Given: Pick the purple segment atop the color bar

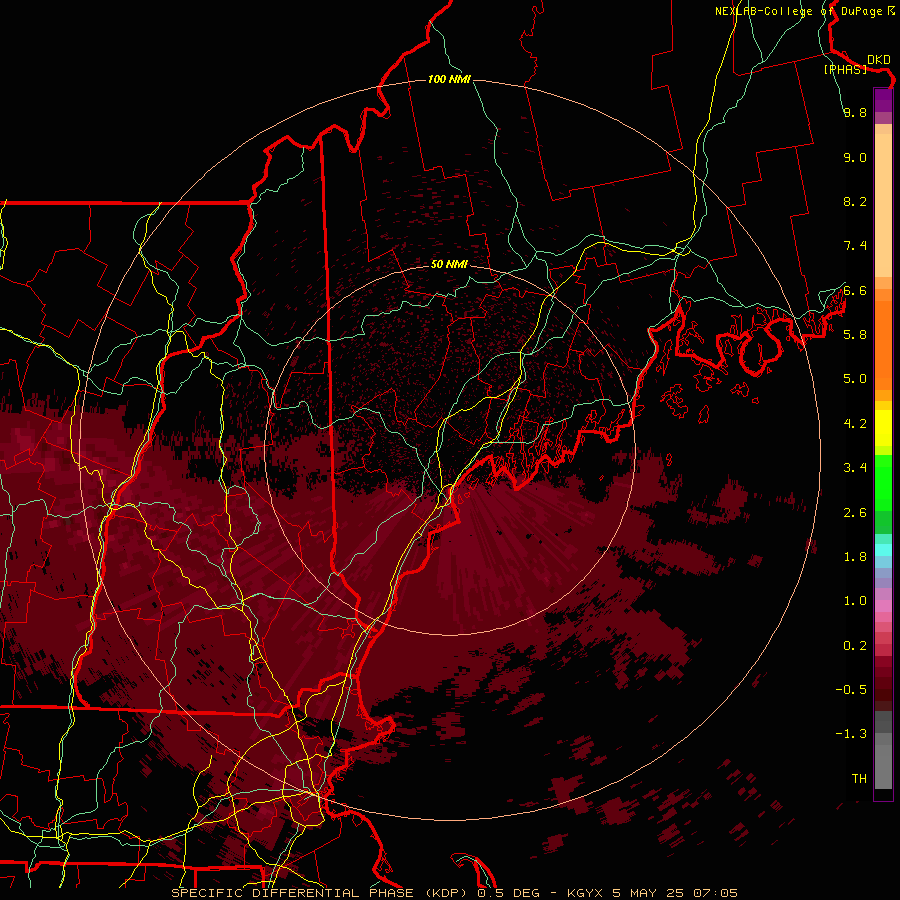Looking at the screenshot, I should [883, 100].
